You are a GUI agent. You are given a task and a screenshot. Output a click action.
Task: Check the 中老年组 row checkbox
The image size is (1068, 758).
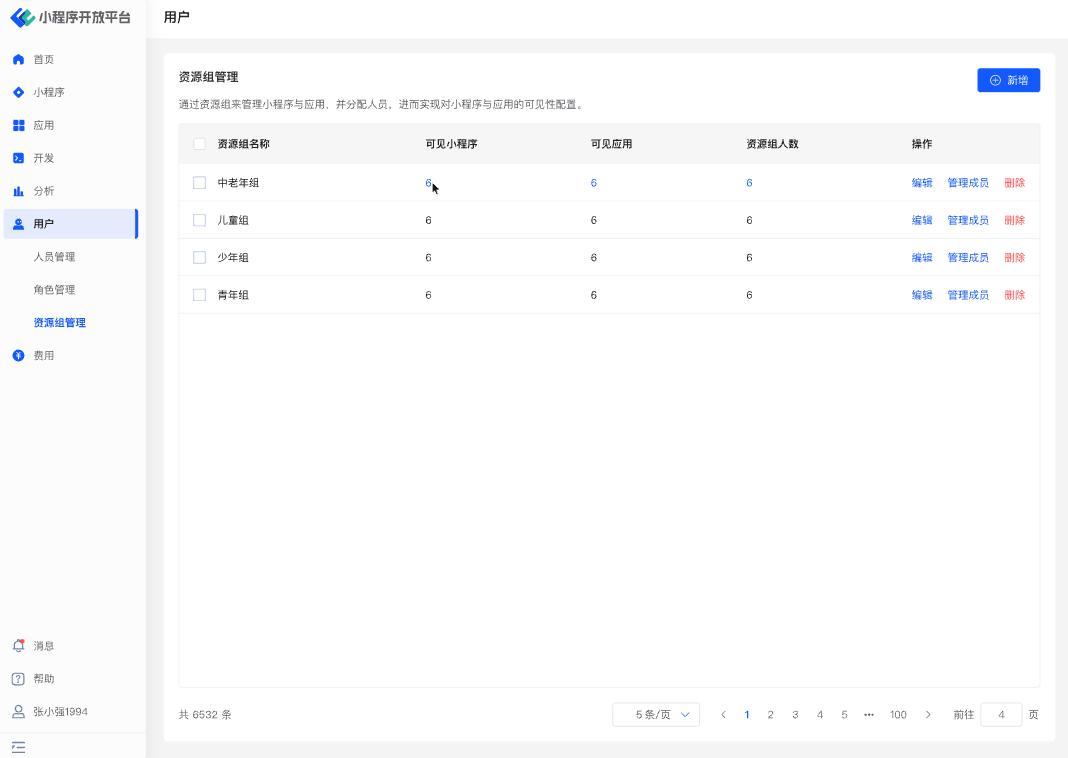(199, 183)
